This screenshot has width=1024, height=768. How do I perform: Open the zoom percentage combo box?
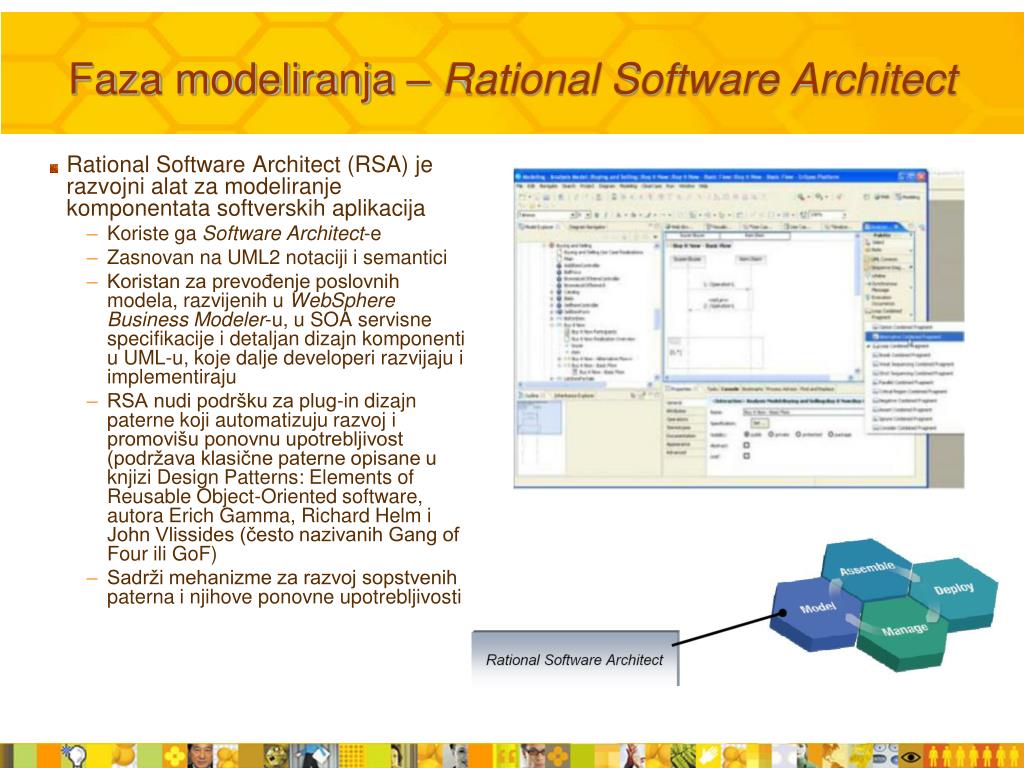click(828, 215)
